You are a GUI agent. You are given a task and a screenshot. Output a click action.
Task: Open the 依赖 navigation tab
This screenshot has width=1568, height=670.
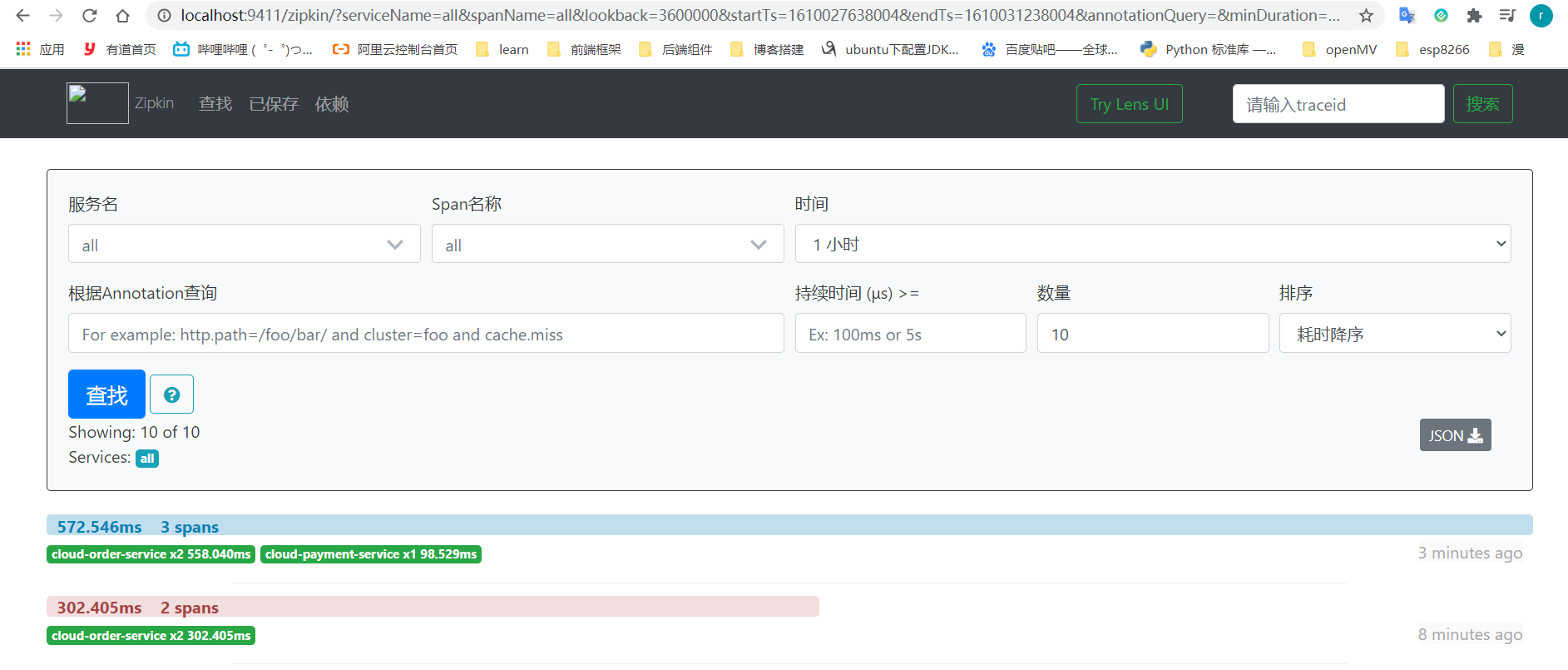click(x=332, y=104)
